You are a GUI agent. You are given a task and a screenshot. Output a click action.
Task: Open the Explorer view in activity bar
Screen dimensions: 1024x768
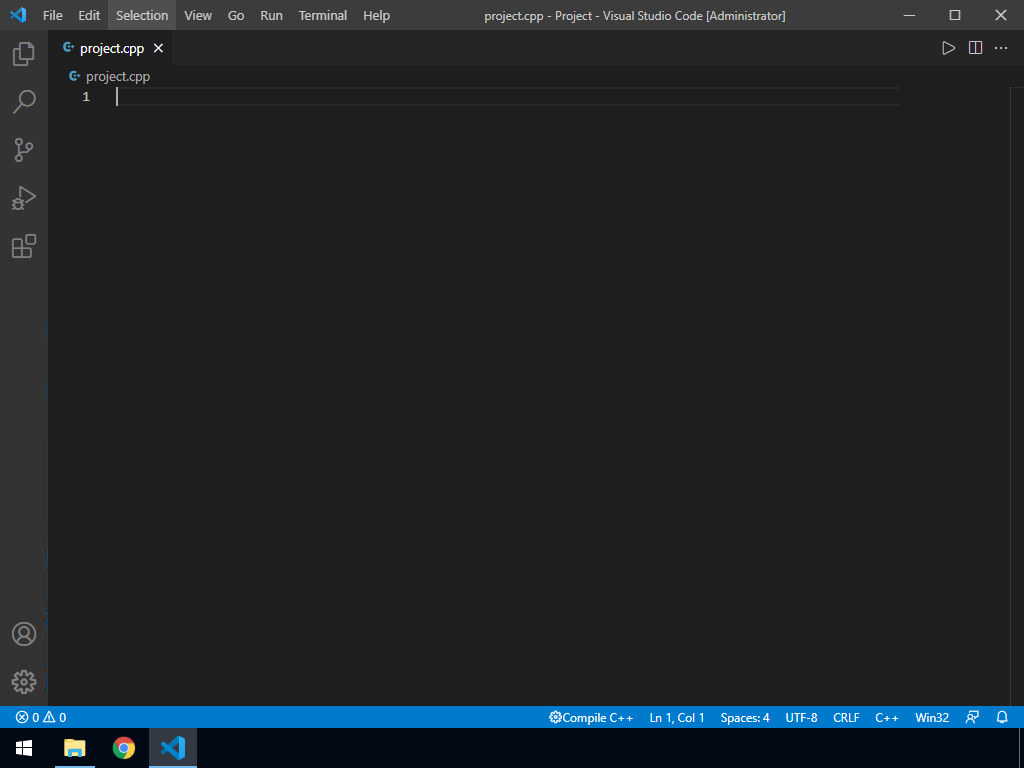(24, 54)
